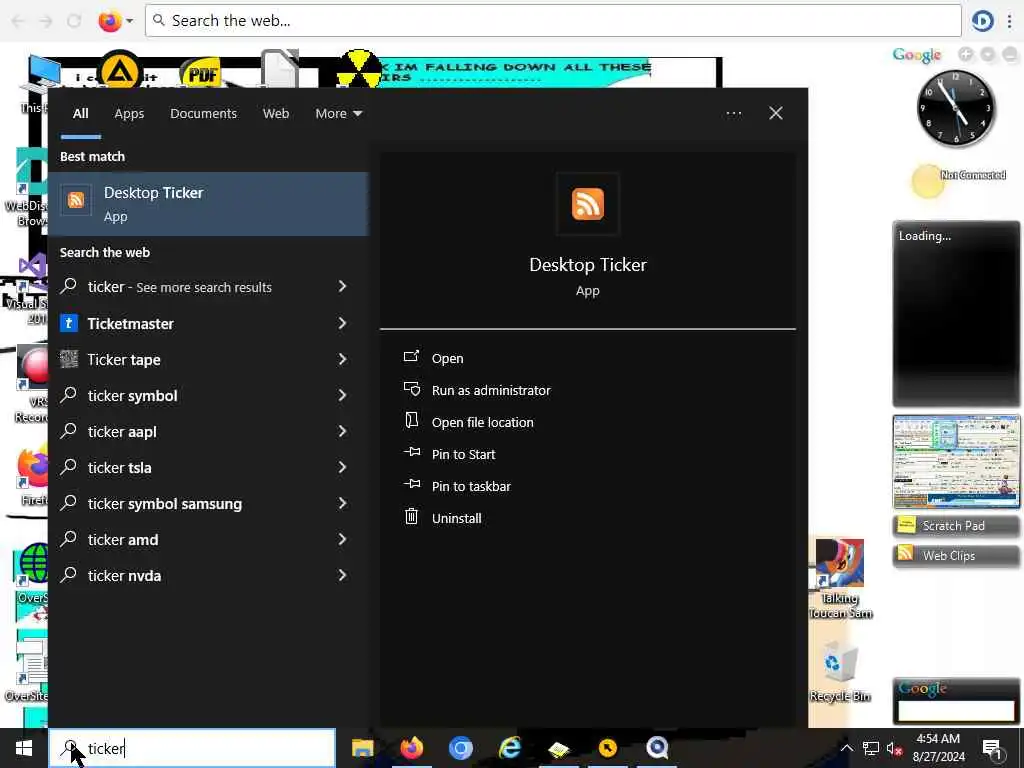This screenshot has height=768, width=1024.
Task: Switch to the Apps search tab
Action: click(129, 114)
